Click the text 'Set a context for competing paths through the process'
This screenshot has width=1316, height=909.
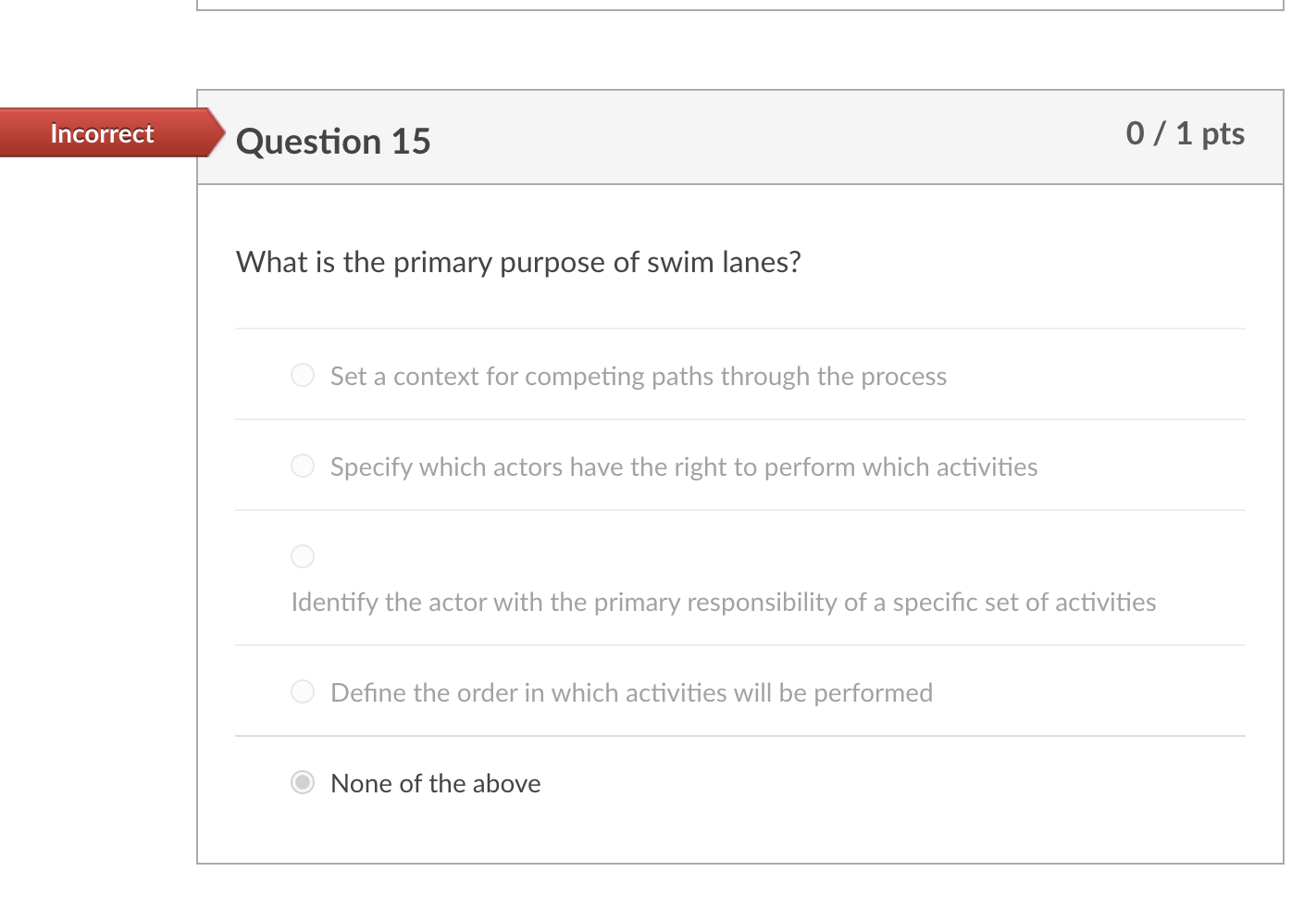pyautogui.click(x=639, y=376)
